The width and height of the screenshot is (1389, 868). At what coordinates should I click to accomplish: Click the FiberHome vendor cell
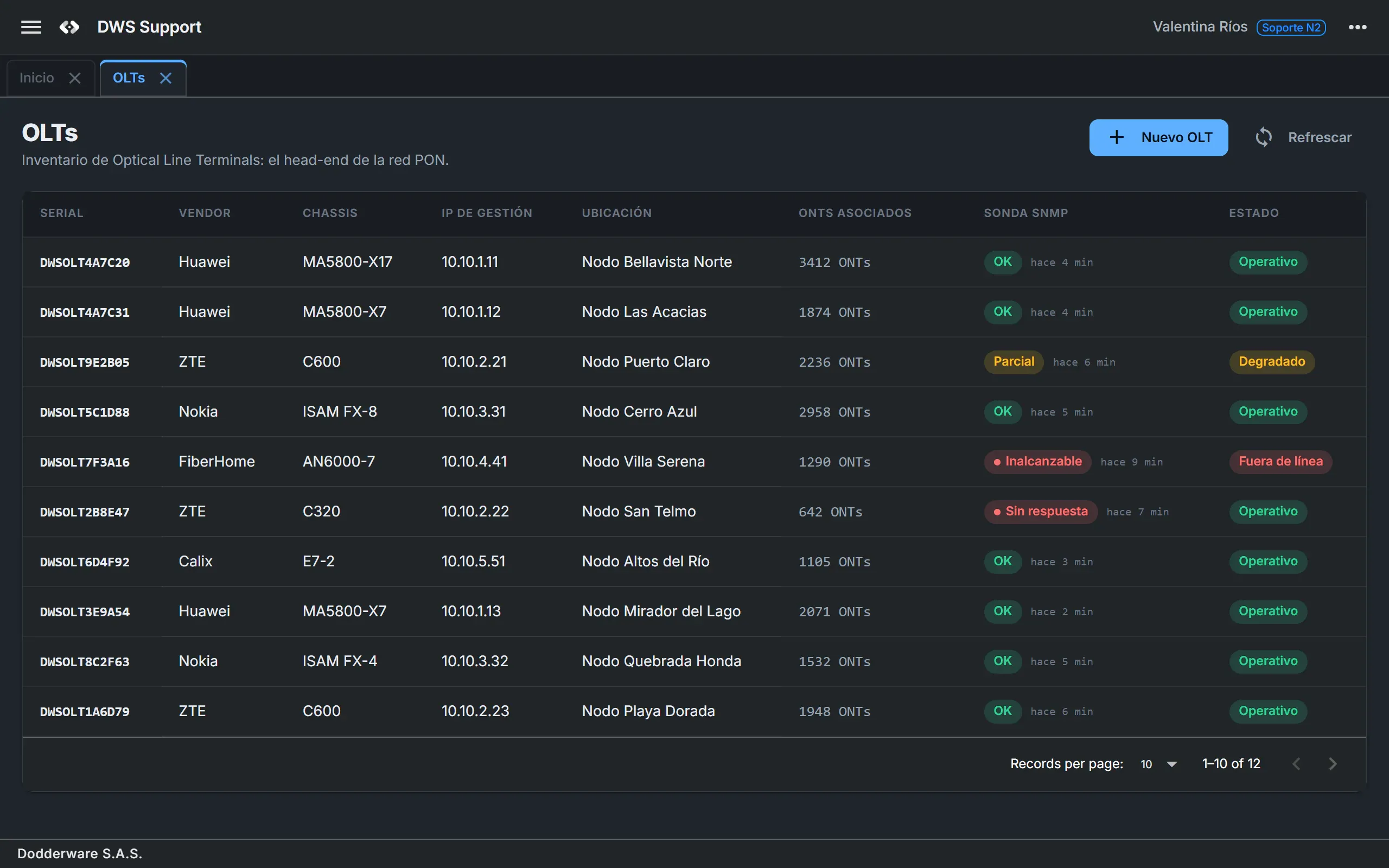pos(216,462)
